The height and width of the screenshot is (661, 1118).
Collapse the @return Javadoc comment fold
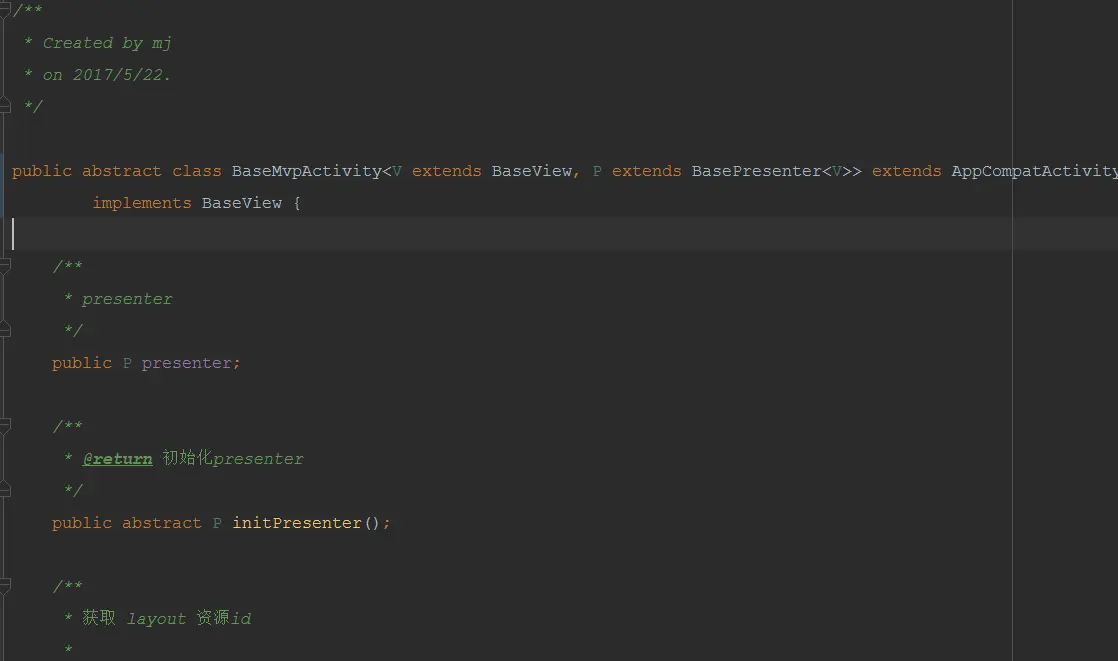tap(5, 426)
